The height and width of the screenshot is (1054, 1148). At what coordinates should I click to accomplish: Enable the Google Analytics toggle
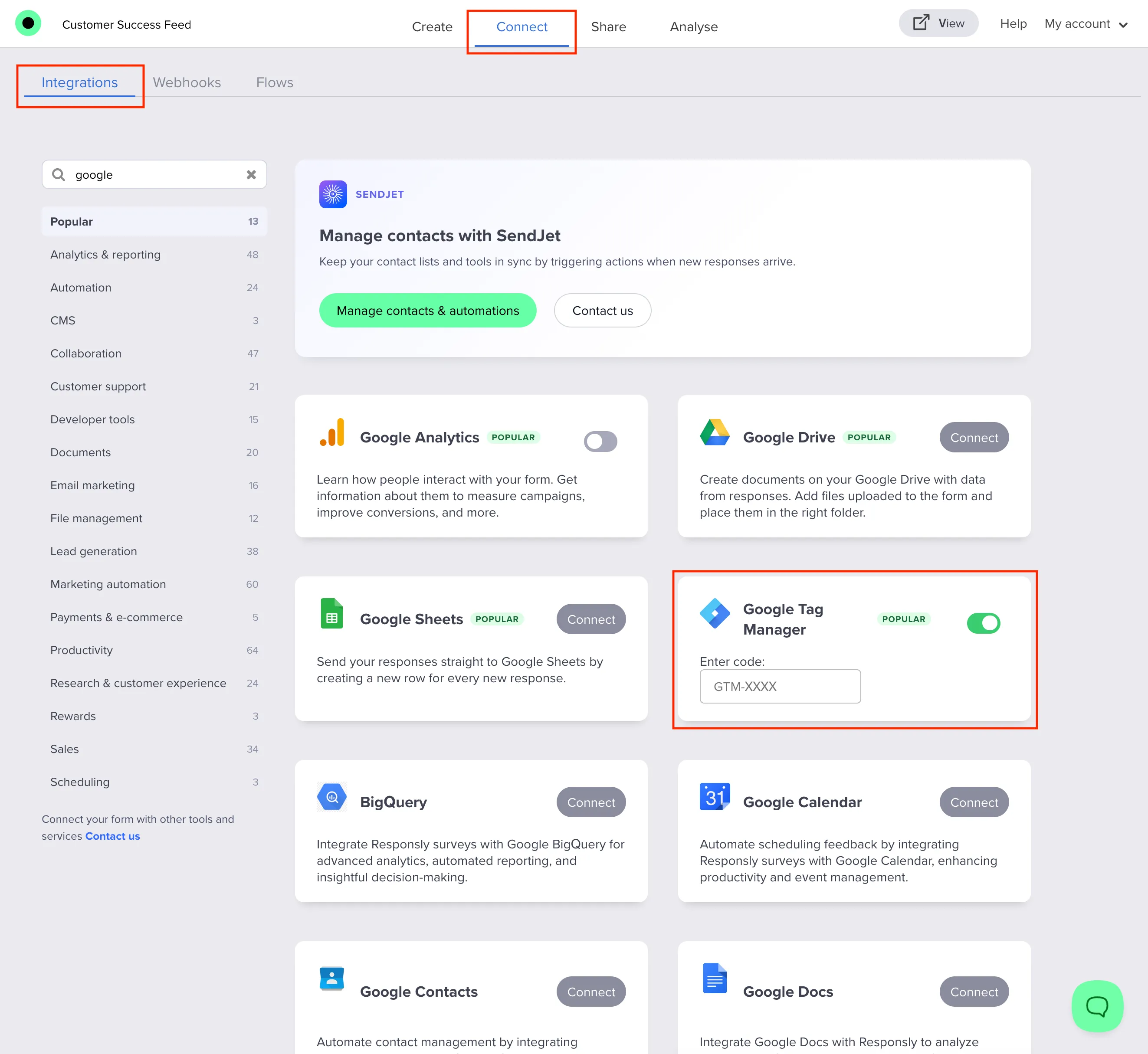click(x=600, y=442)
